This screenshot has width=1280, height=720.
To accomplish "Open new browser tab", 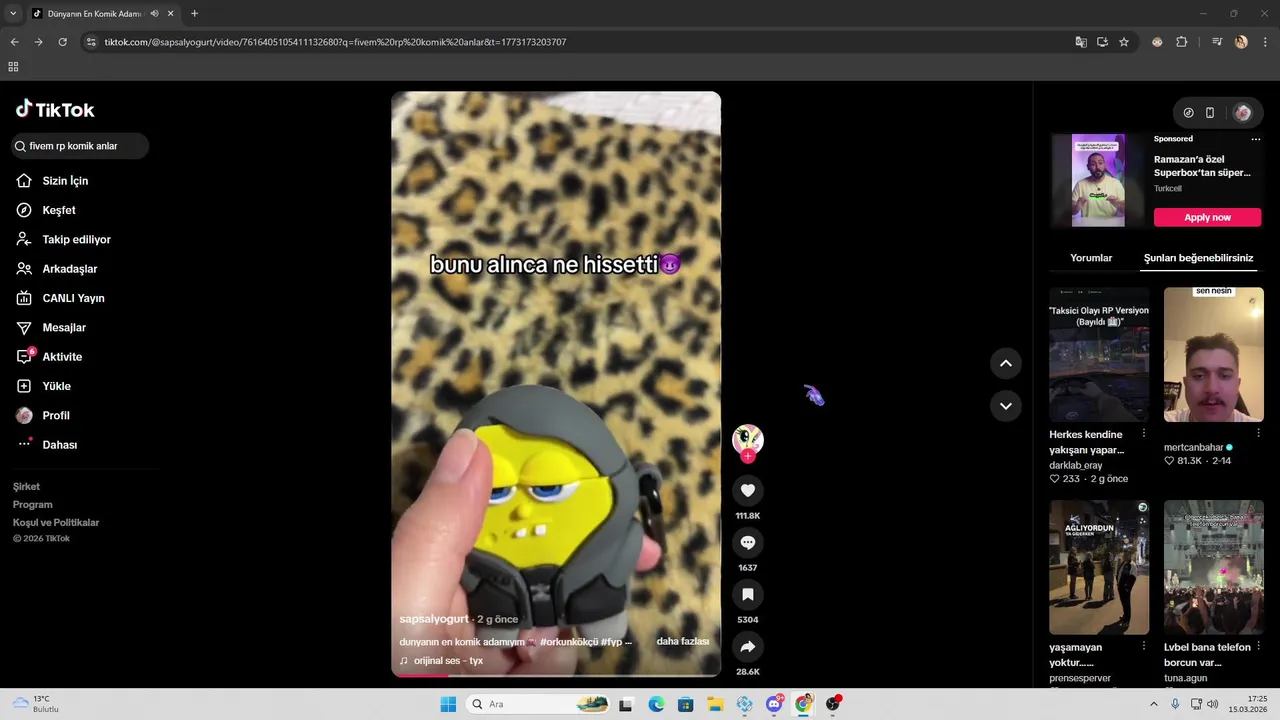I will 194,14.
